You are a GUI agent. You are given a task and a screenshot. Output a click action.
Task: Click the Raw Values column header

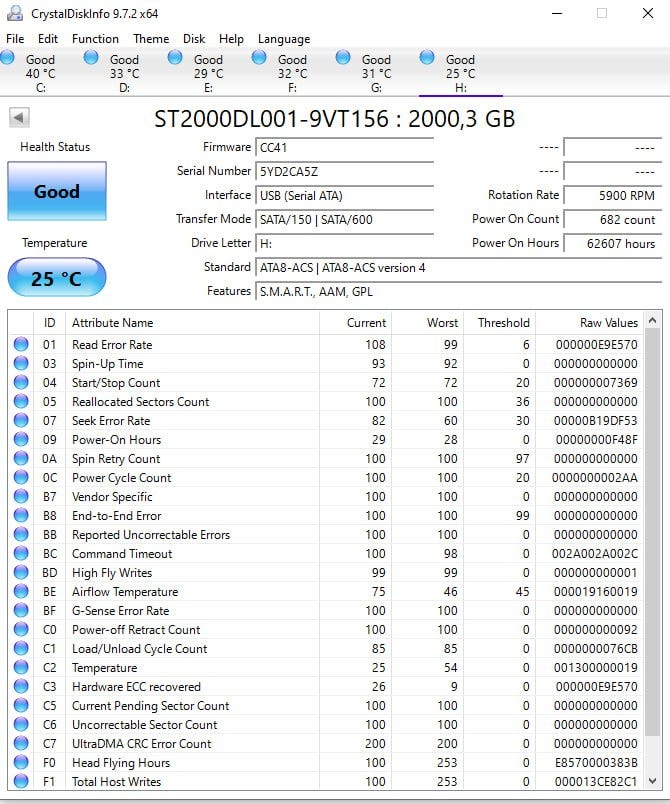click(589, 323)
